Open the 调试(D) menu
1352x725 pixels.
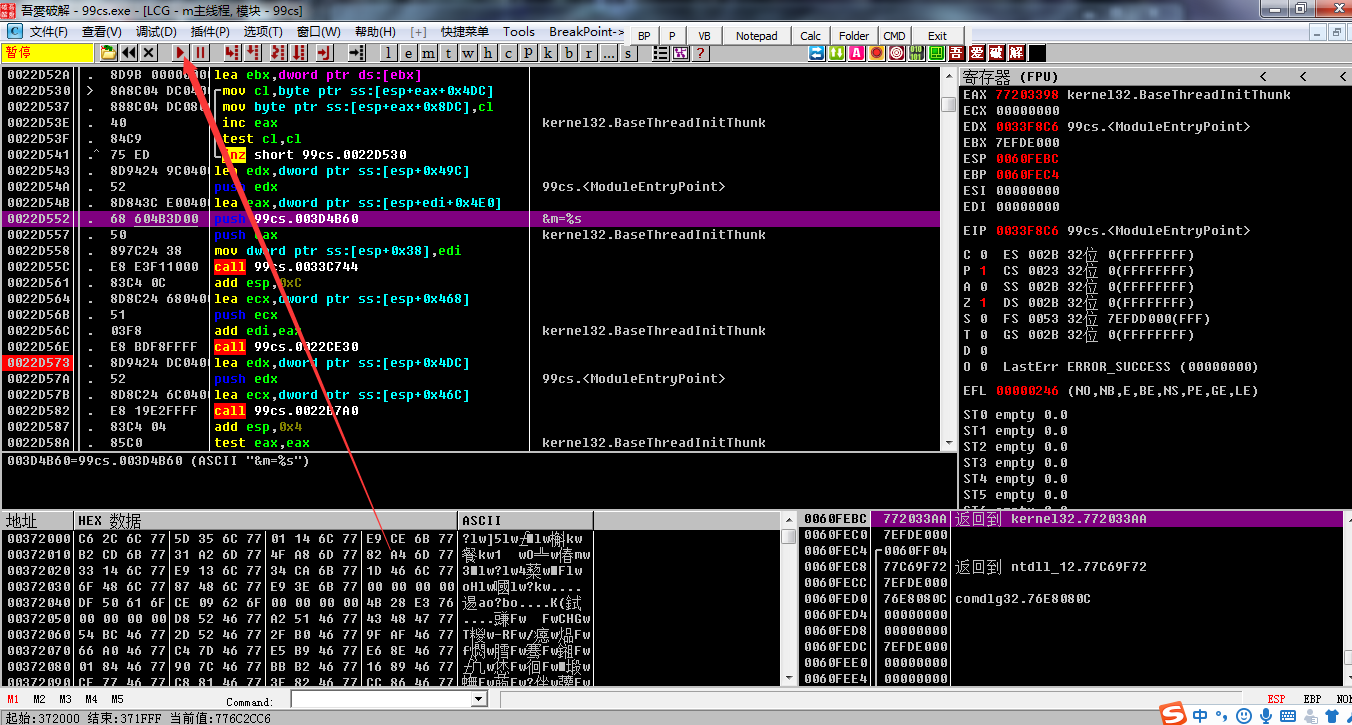(x=155, y=32)
